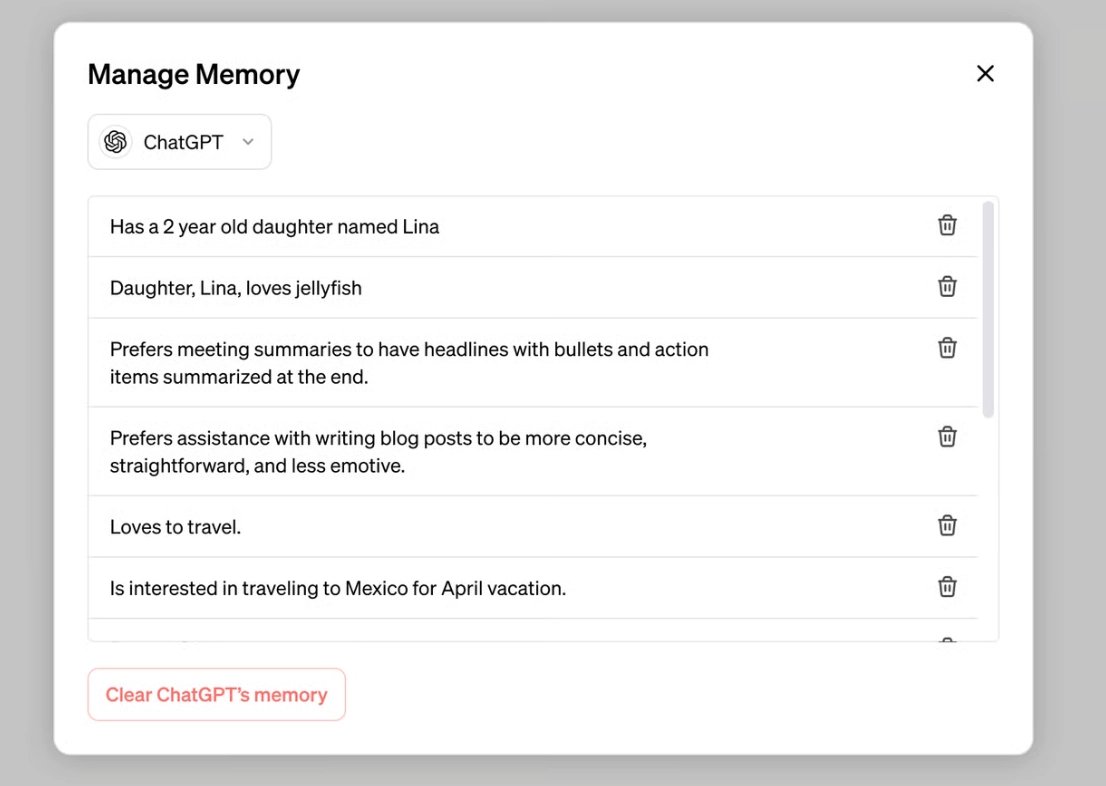This screenshot has width=1106, height=786.
Task: Click the Manage Memory heading
Action: pyautogui.click(x=194, y=75)
